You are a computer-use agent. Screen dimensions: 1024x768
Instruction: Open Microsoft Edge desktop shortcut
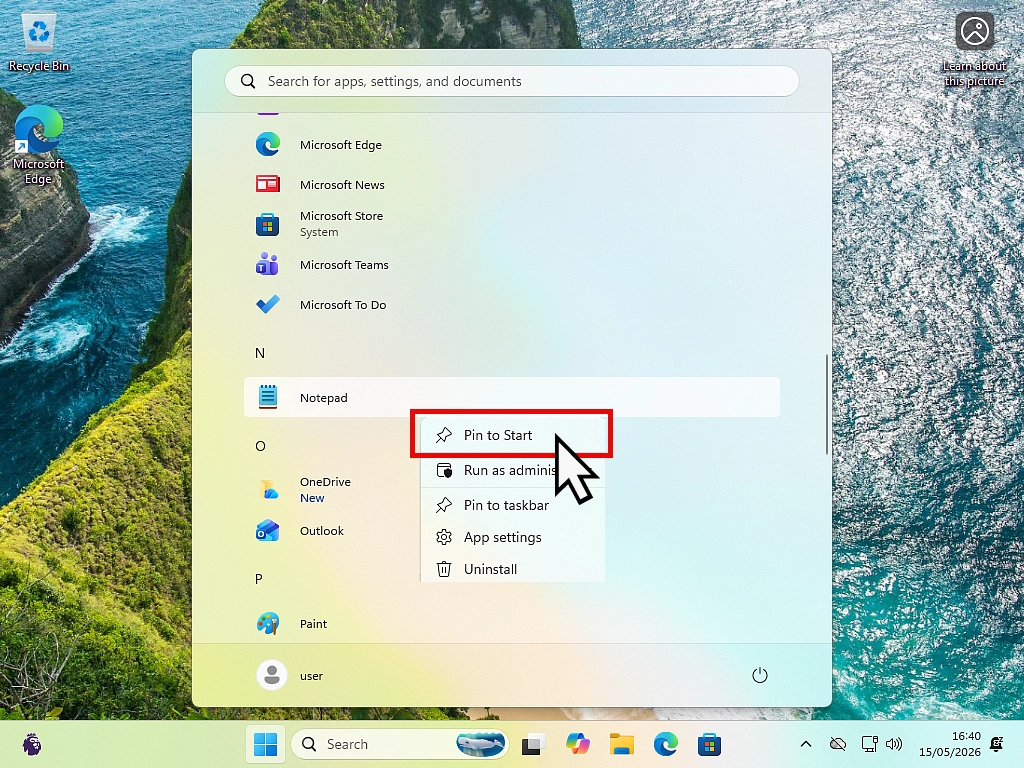tap(39, 145)
